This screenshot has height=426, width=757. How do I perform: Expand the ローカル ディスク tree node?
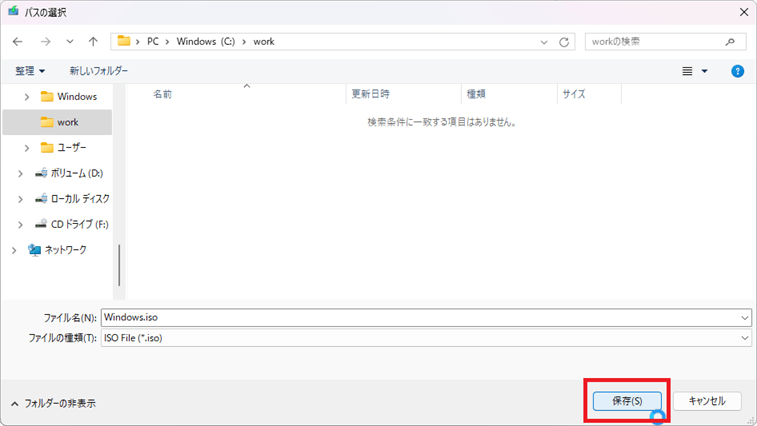tap(20, 199)
